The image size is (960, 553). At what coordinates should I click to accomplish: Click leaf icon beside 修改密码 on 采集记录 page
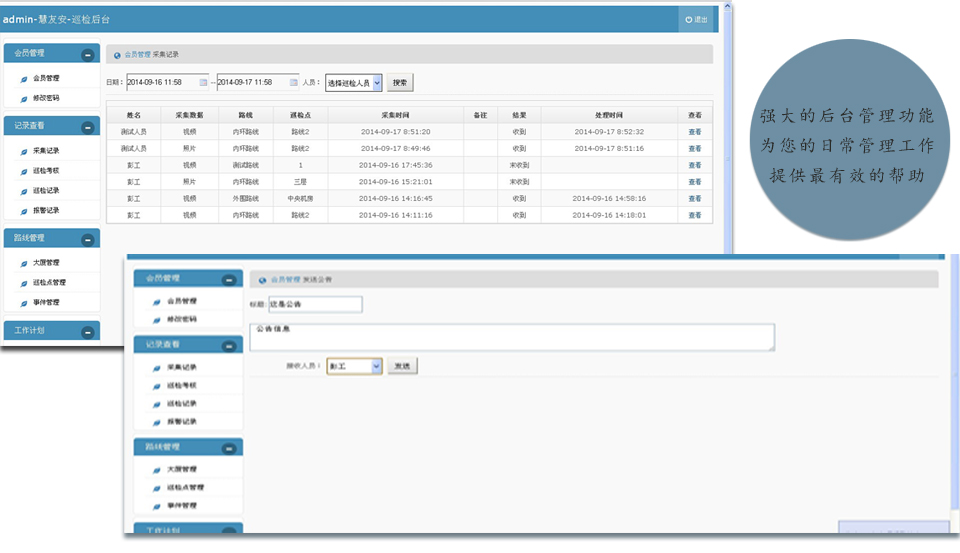(x=24, y=98)
